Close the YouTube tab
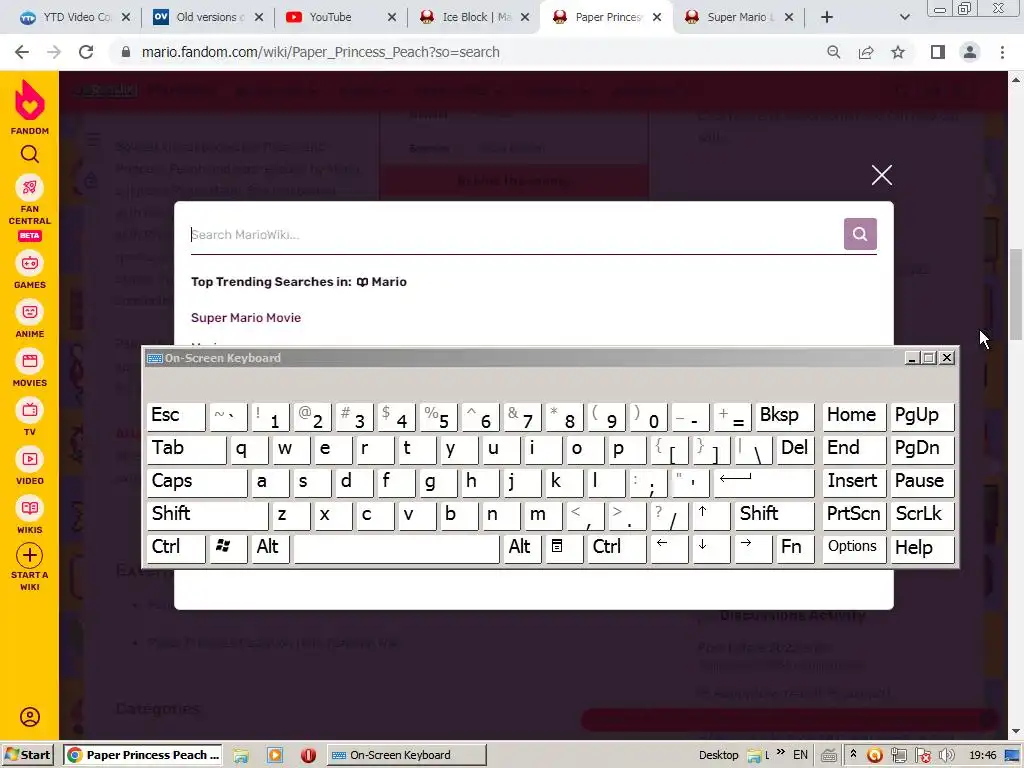The width and height of the screenshot is (1024, 768). tap(392, 17)
